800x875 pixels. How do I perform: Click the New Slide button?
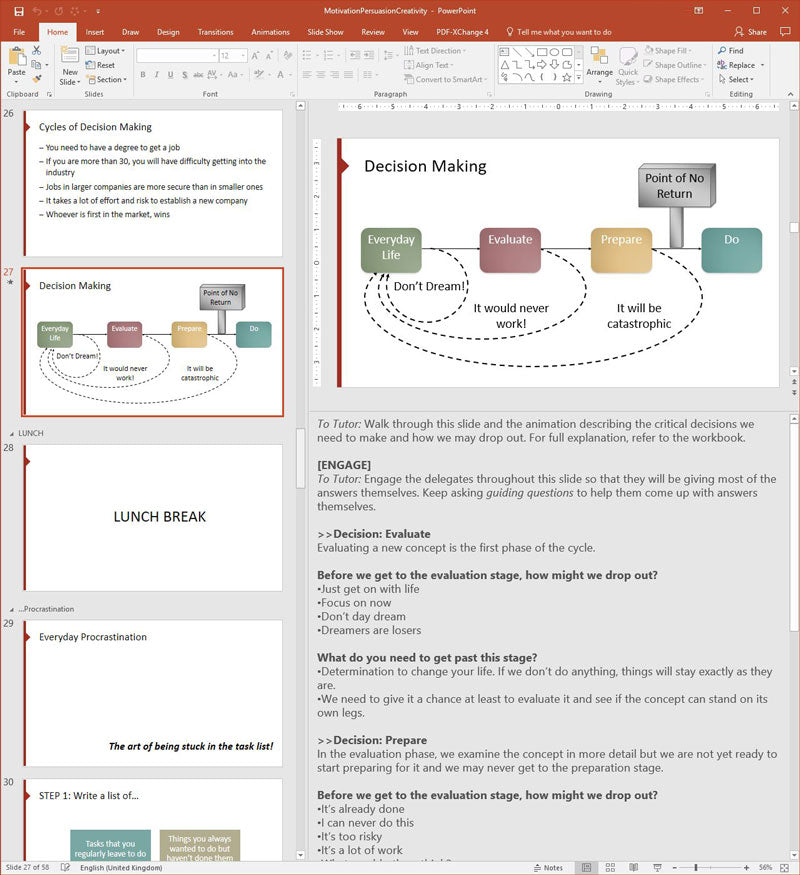click(70, 66)
